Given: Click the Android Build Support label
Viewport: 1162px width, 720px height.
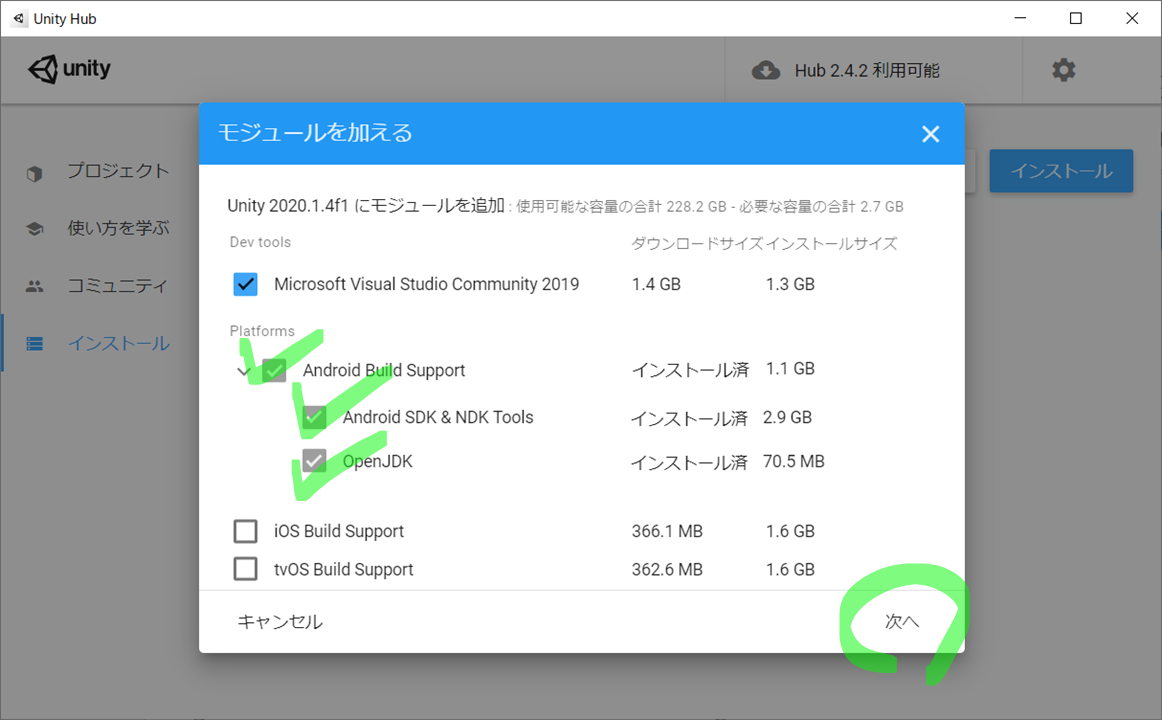Looking at the screenshot, I should (384, 370).
